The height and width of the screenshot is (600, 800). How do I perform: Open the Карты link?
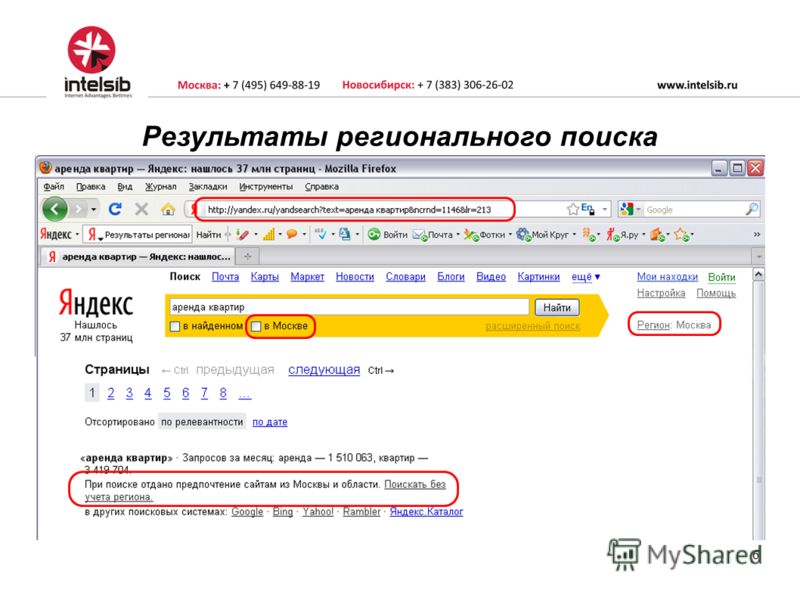click(264, 277)
